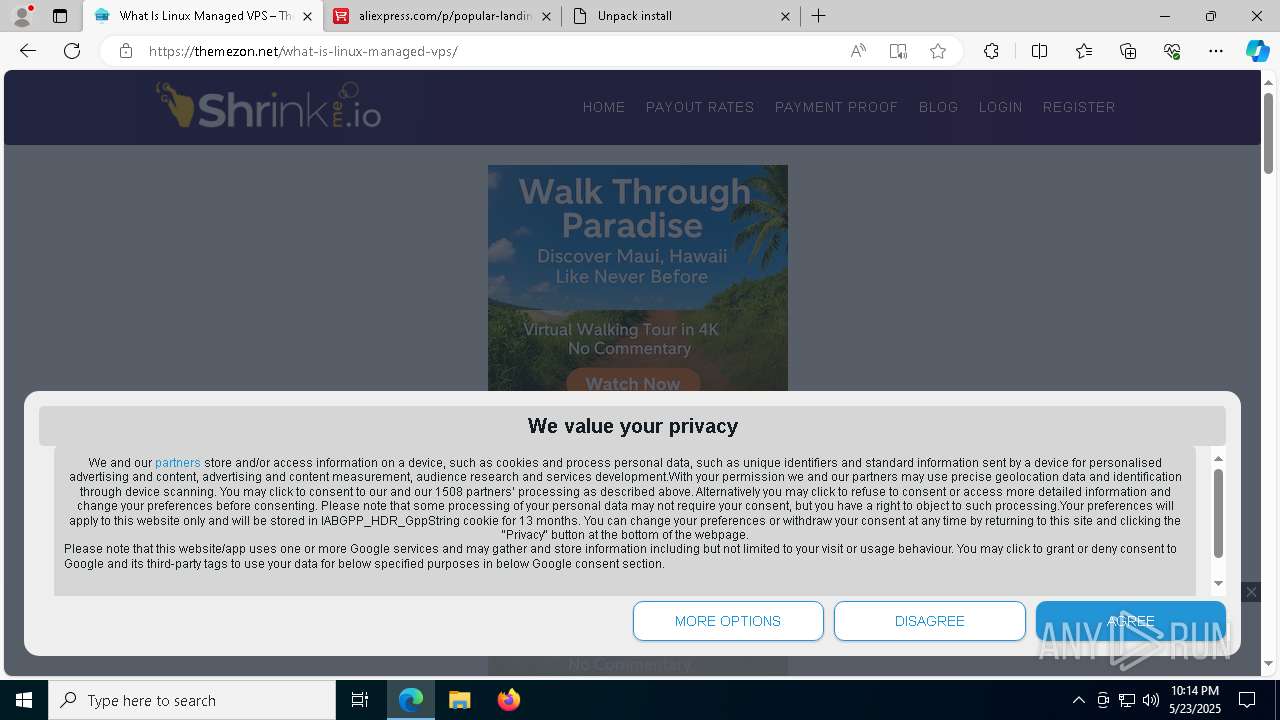This screenshot has width=1280, height=720.
Task: Open Task View icon on taskbar
Action: point(360,700)
